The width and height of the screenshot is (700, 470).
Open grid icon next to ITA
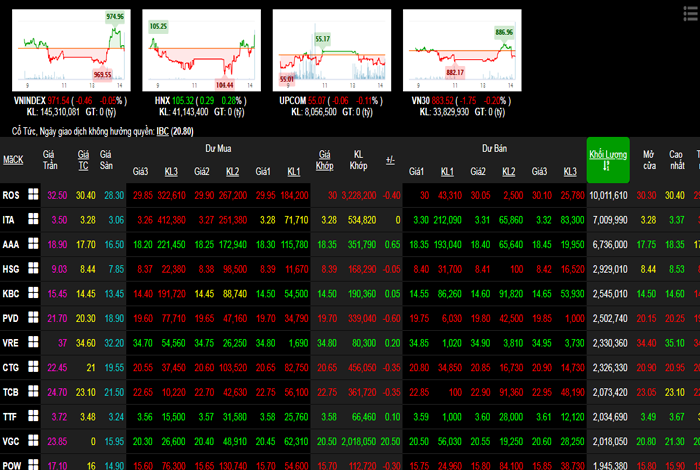pos(33,219)
